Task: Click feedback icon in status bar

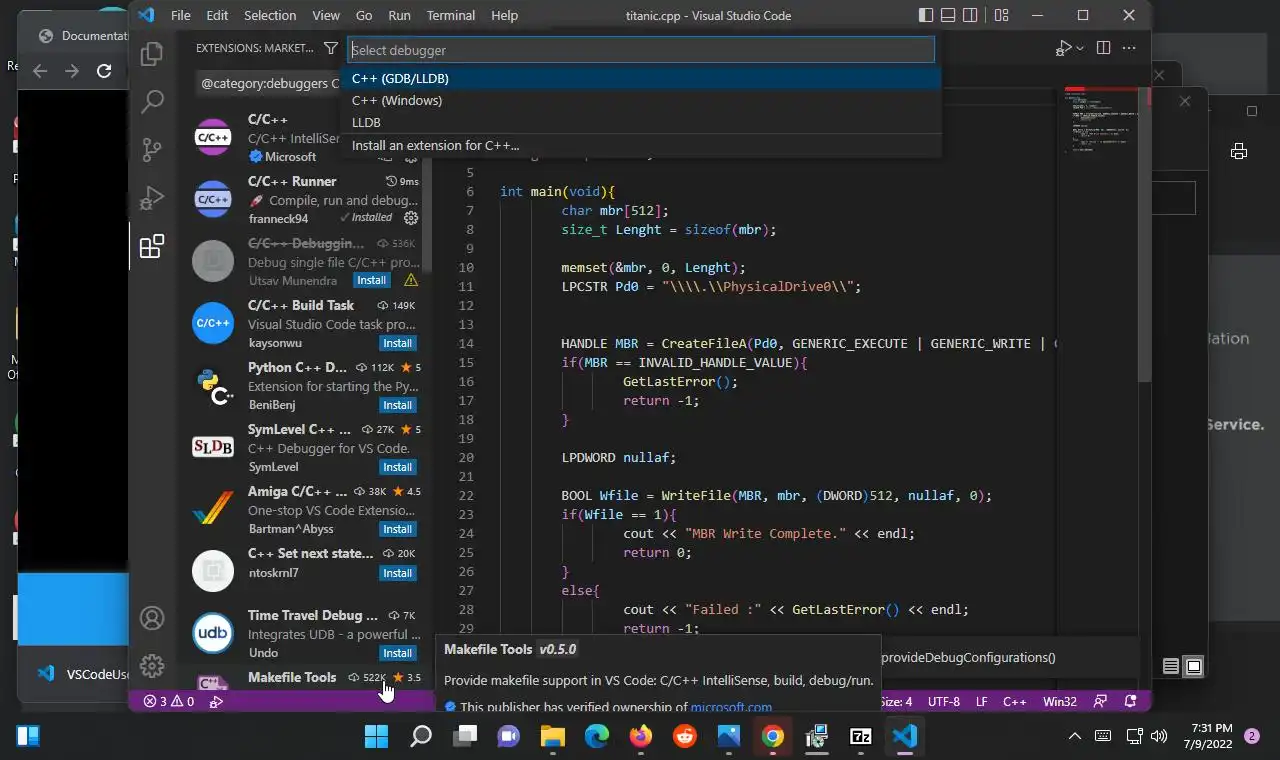Action: point(1101,702)
